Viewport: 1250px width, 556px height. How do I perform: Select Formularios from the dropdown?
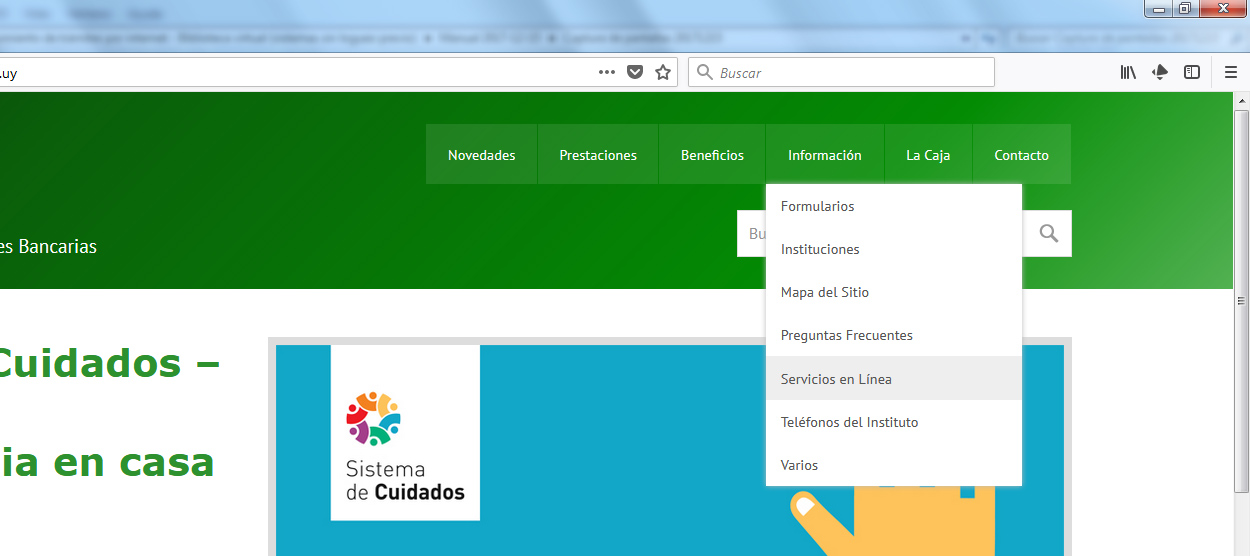[894, 206]
